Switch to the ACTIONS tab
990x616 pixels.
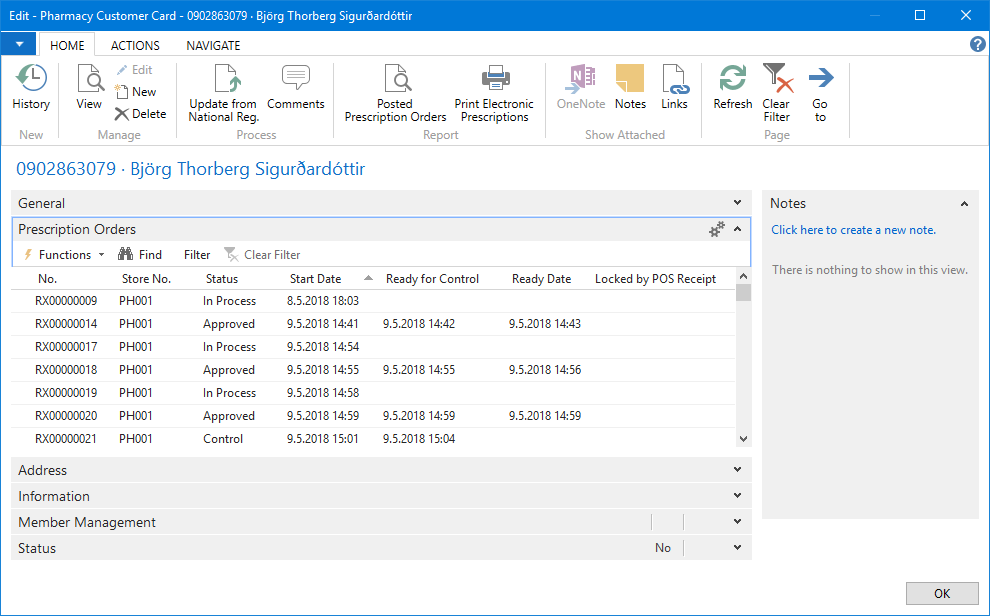tap(135, 45)
